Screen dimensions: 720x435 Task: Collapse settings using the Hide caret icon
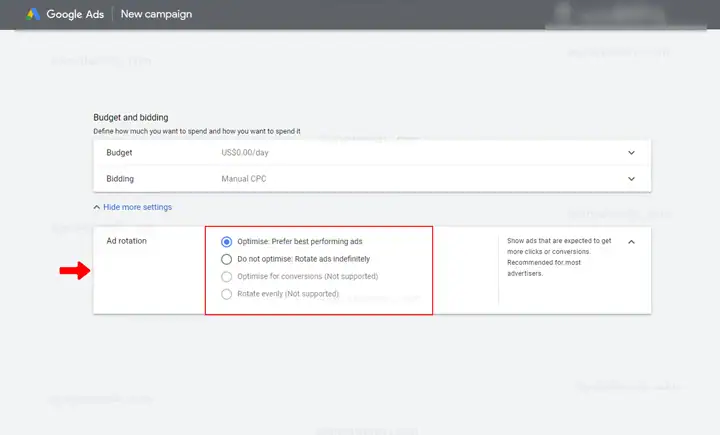(96, 207)
